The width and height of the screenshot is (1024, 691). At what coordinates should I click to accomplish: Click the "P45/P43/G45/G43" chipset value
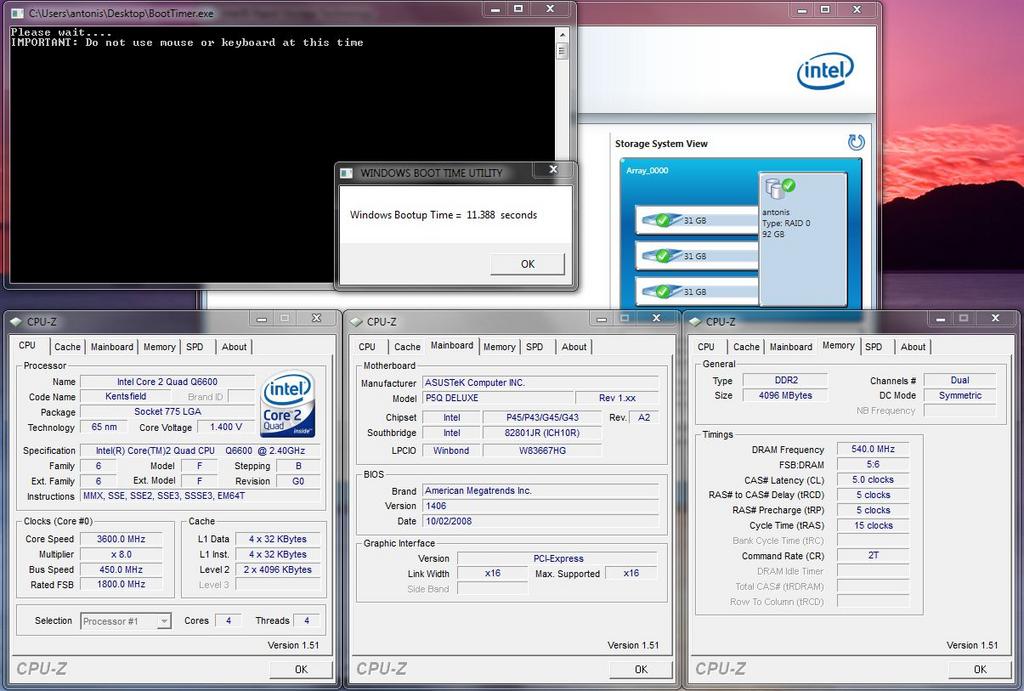(x=542, y=417)
